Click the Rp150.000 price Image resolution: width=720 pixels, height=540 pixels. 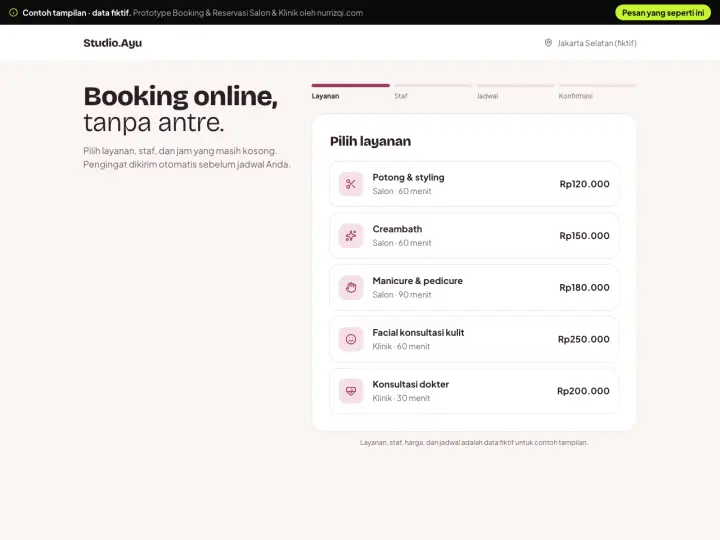(584, 236)
